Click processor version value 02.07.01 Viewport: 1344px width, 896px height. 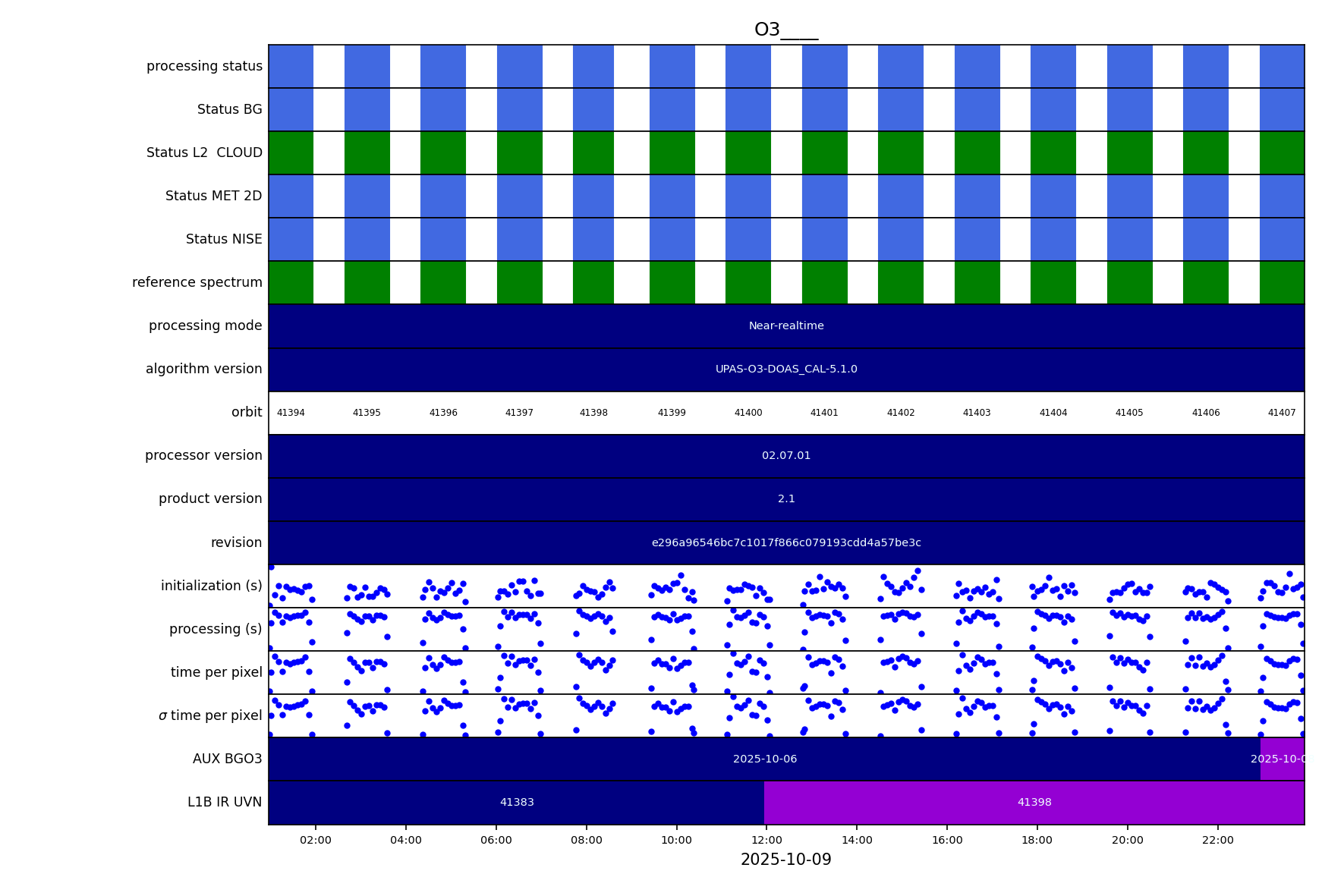tap(785, 456)
